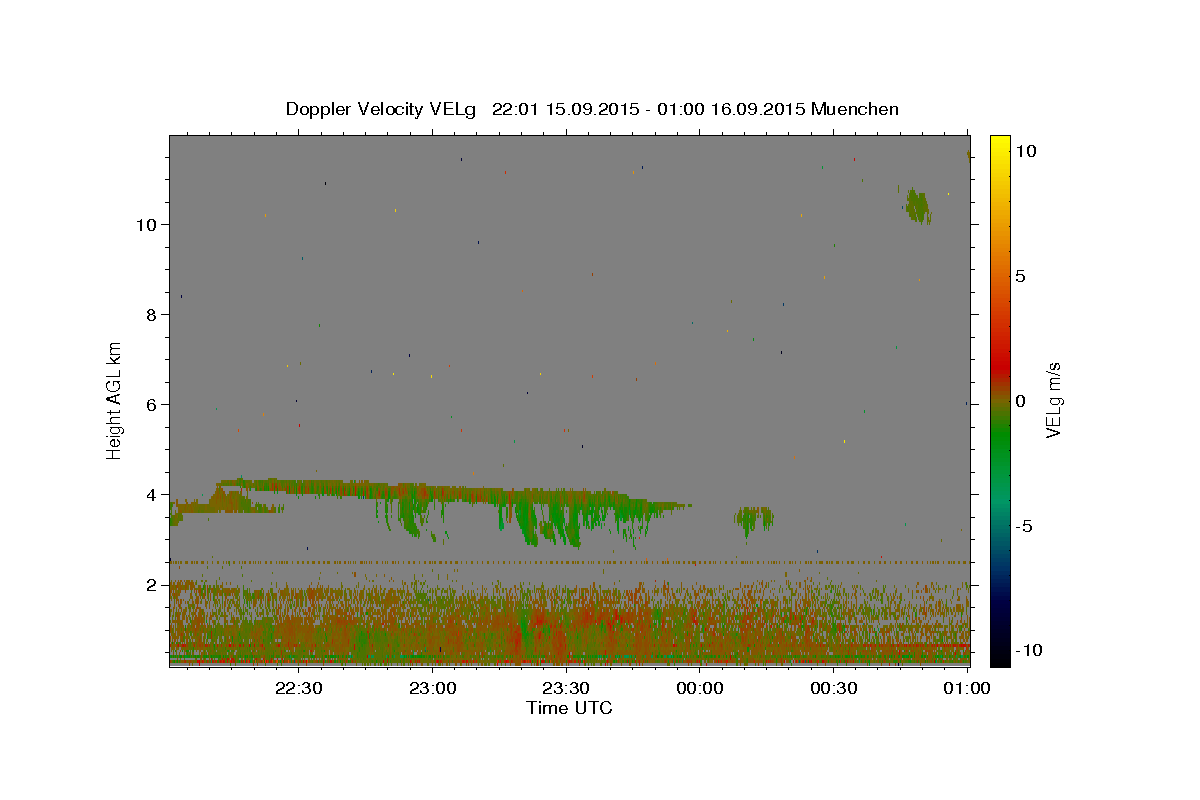Click the small cloud echo near 10 km
The image size is (1200, 800).
(916, 205)
